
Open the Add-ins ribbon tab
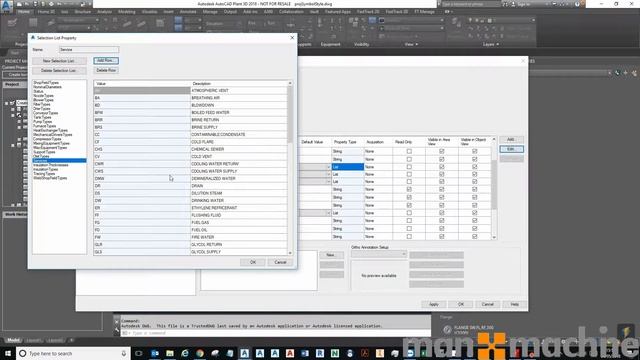250,12
